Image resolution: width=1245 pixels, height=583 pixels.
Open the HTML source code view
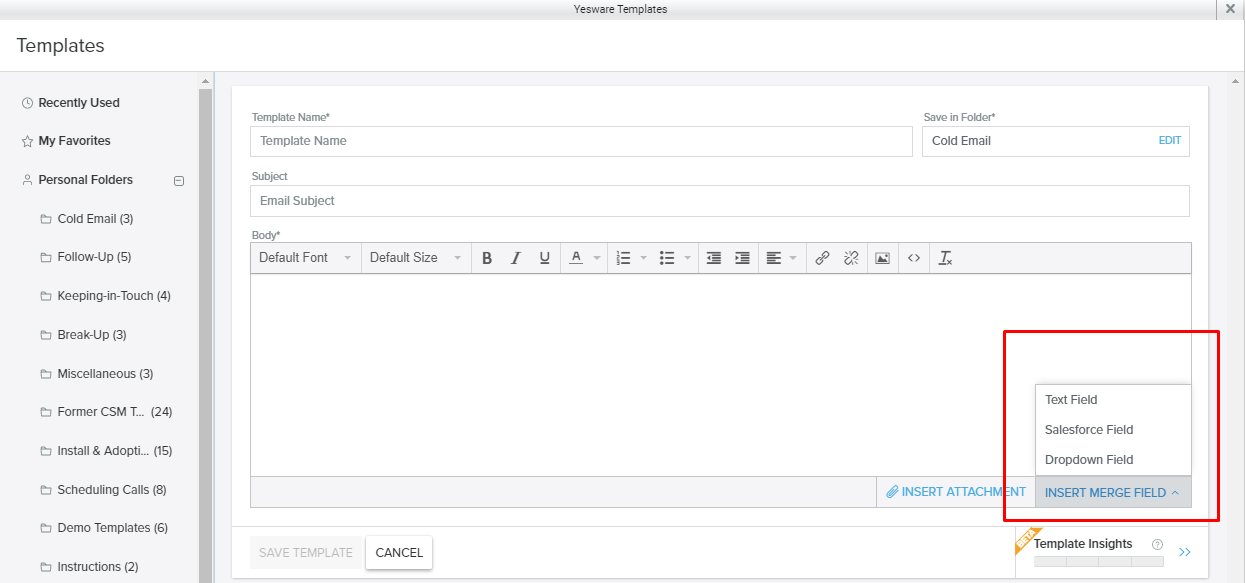pyautogui.click(x=913, y=258)
